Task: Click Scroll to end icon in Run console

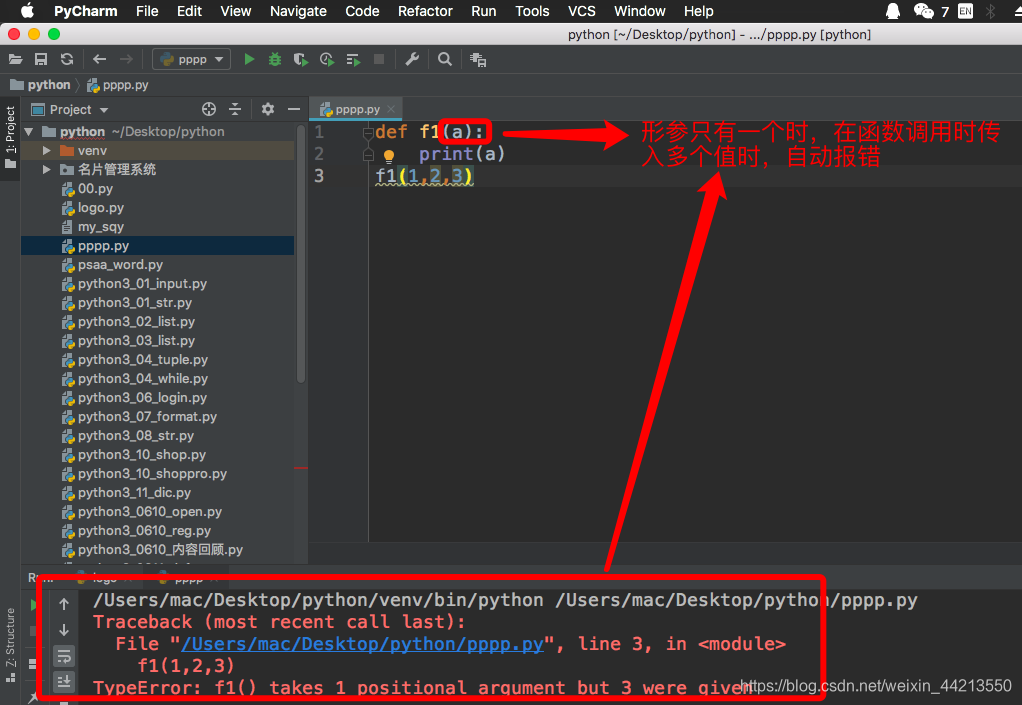Action: click(64, 682)
